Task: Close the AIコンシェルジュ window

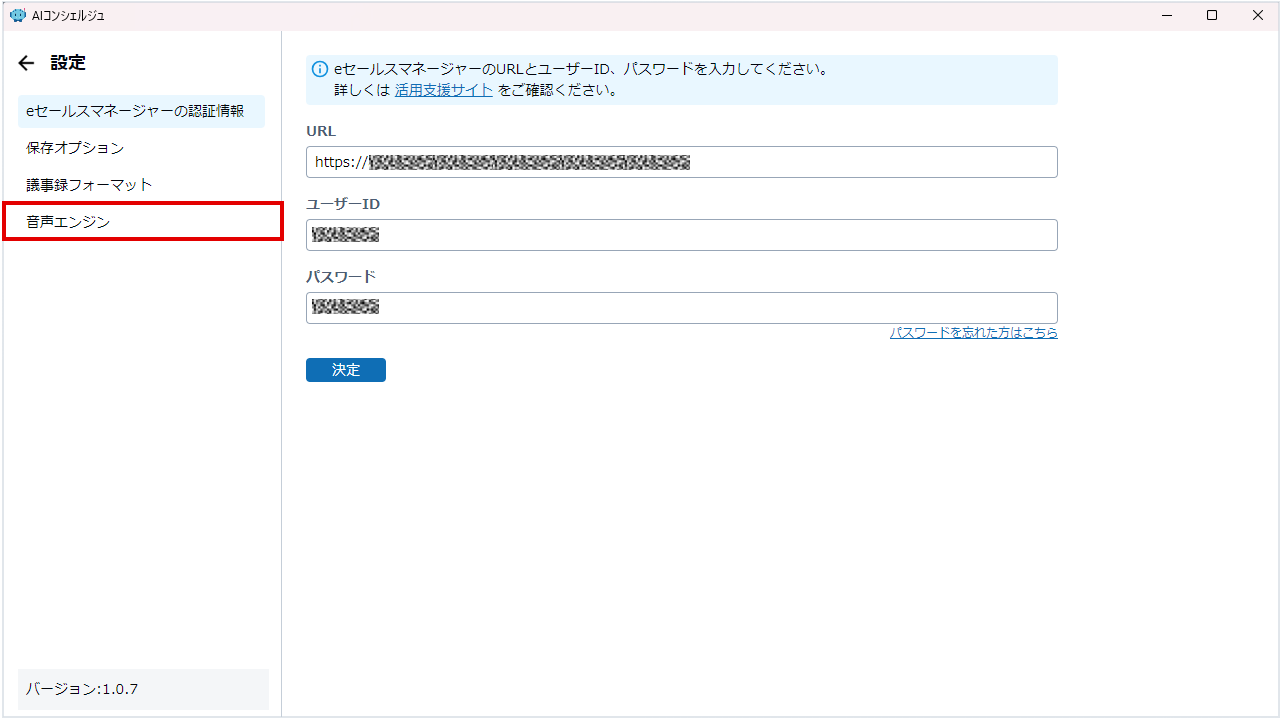Action: pos(1258,15)
